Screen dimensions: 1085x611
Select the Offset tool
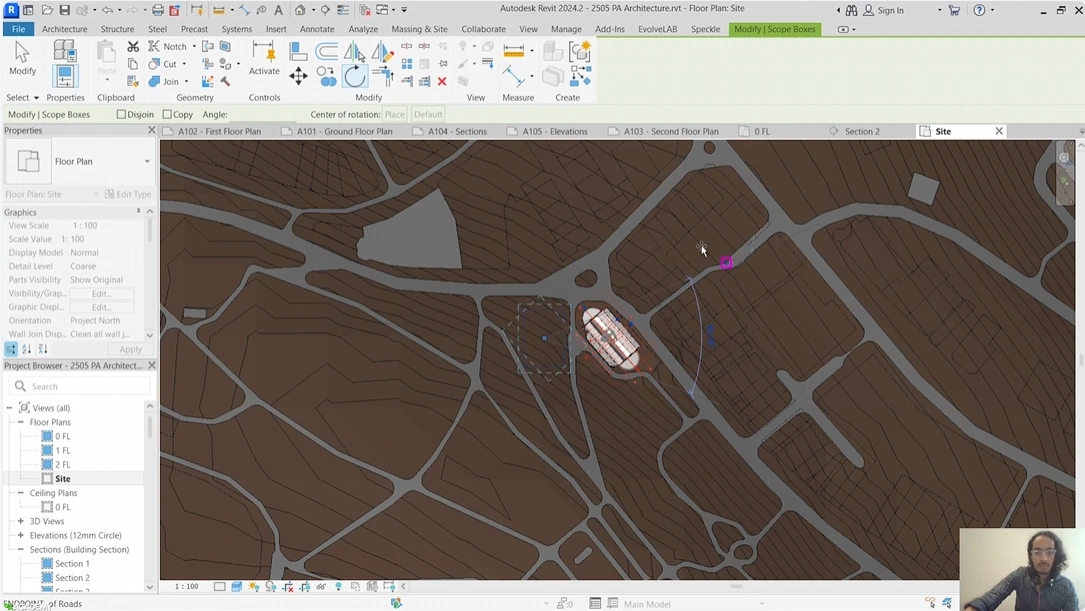pyautogui.click(x=326, y=51)
